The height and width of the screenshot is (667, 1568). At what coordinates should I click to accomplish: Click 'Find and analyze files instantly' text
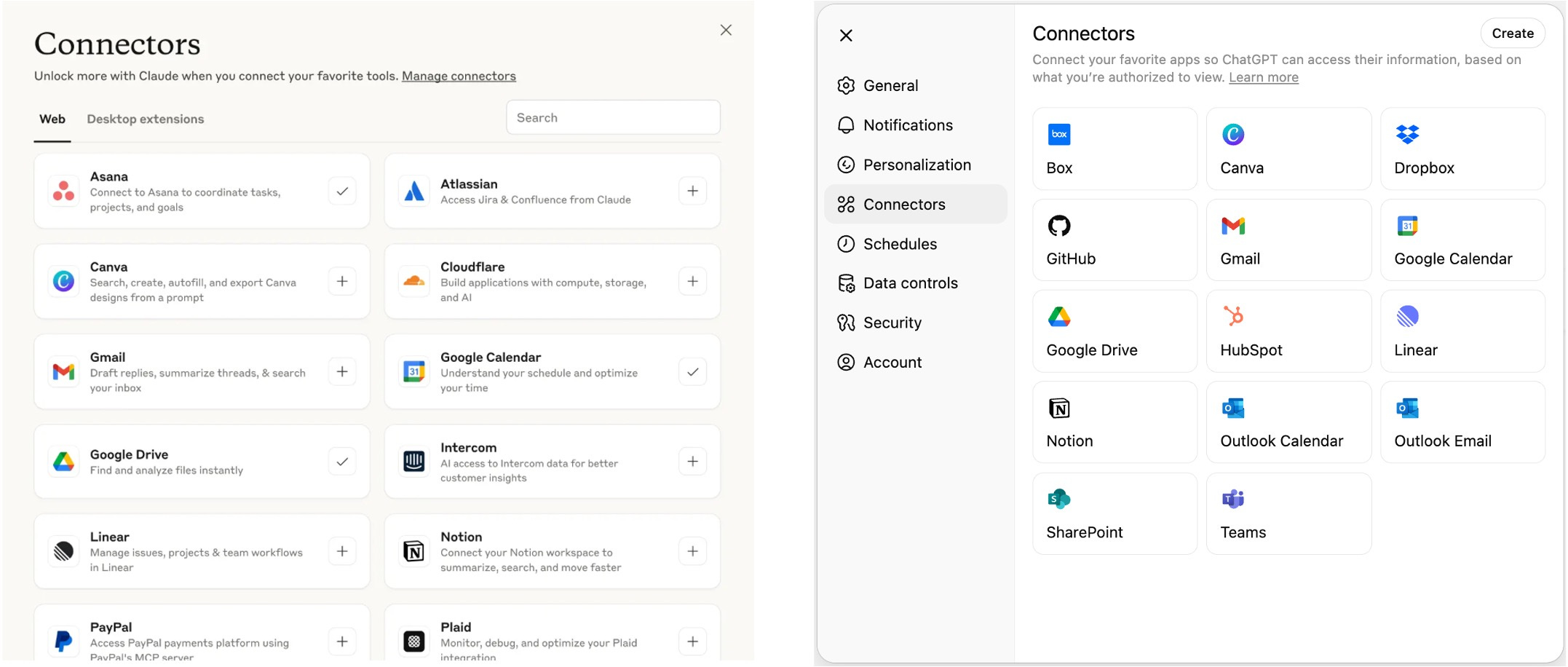pos(167,470)
